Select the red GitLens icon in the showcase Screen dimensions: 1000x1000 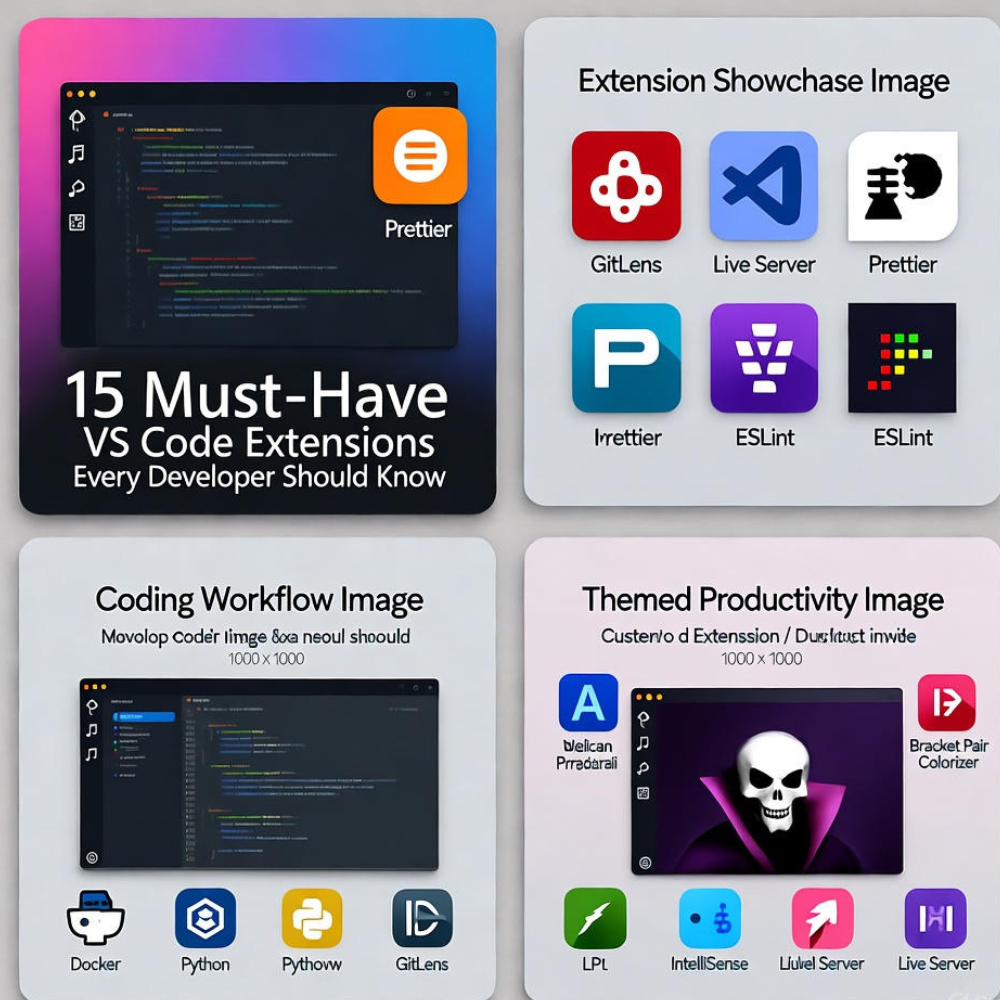[625, 186]
